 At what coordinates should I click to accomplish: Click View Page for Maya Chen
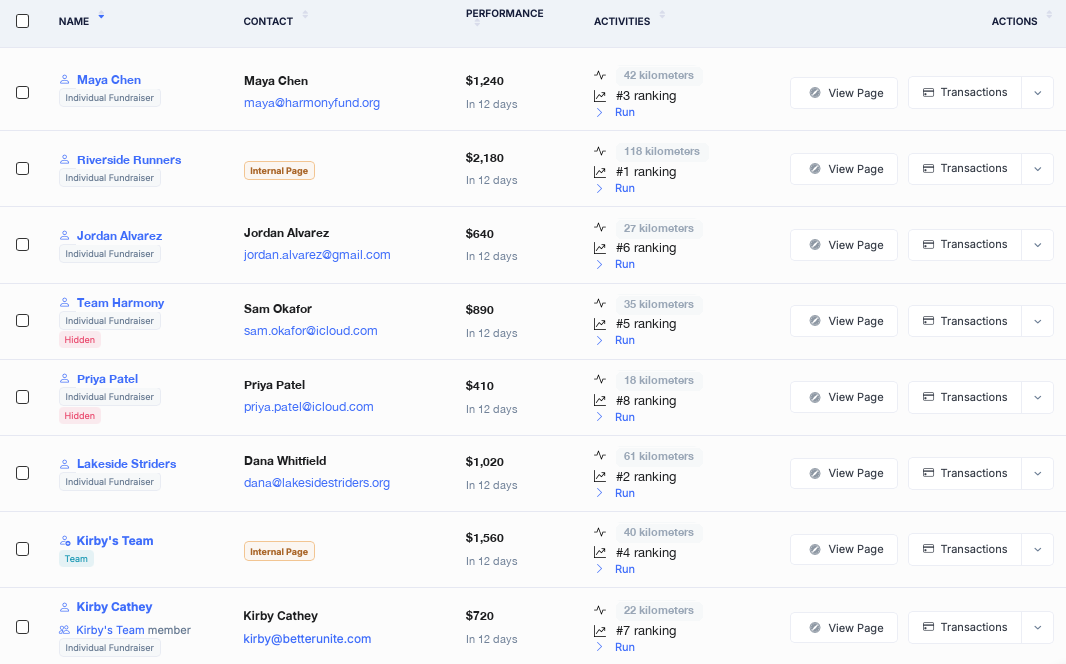pos(844,93)
